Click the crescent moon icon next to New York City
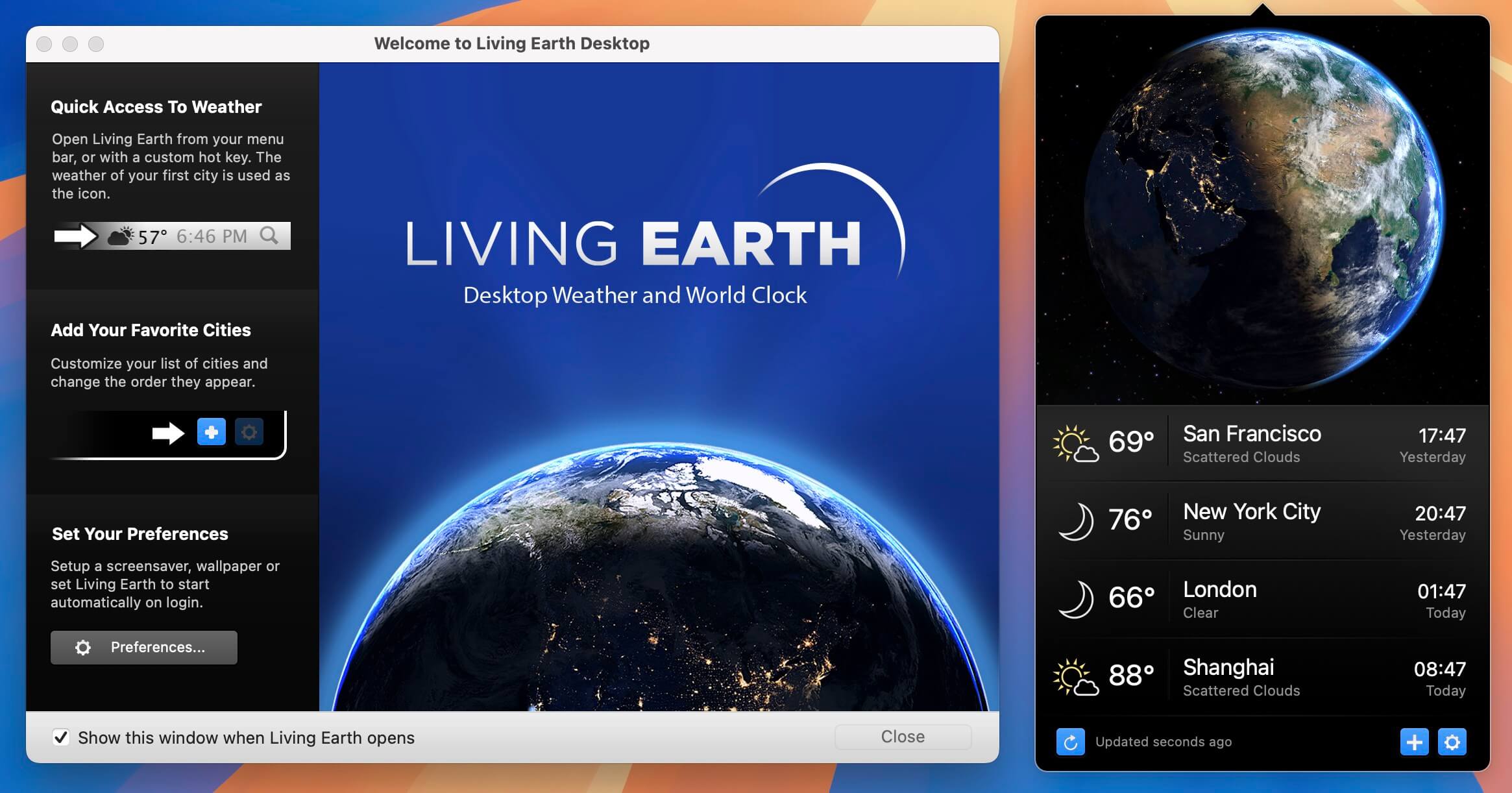 (x=1077, y=519)
